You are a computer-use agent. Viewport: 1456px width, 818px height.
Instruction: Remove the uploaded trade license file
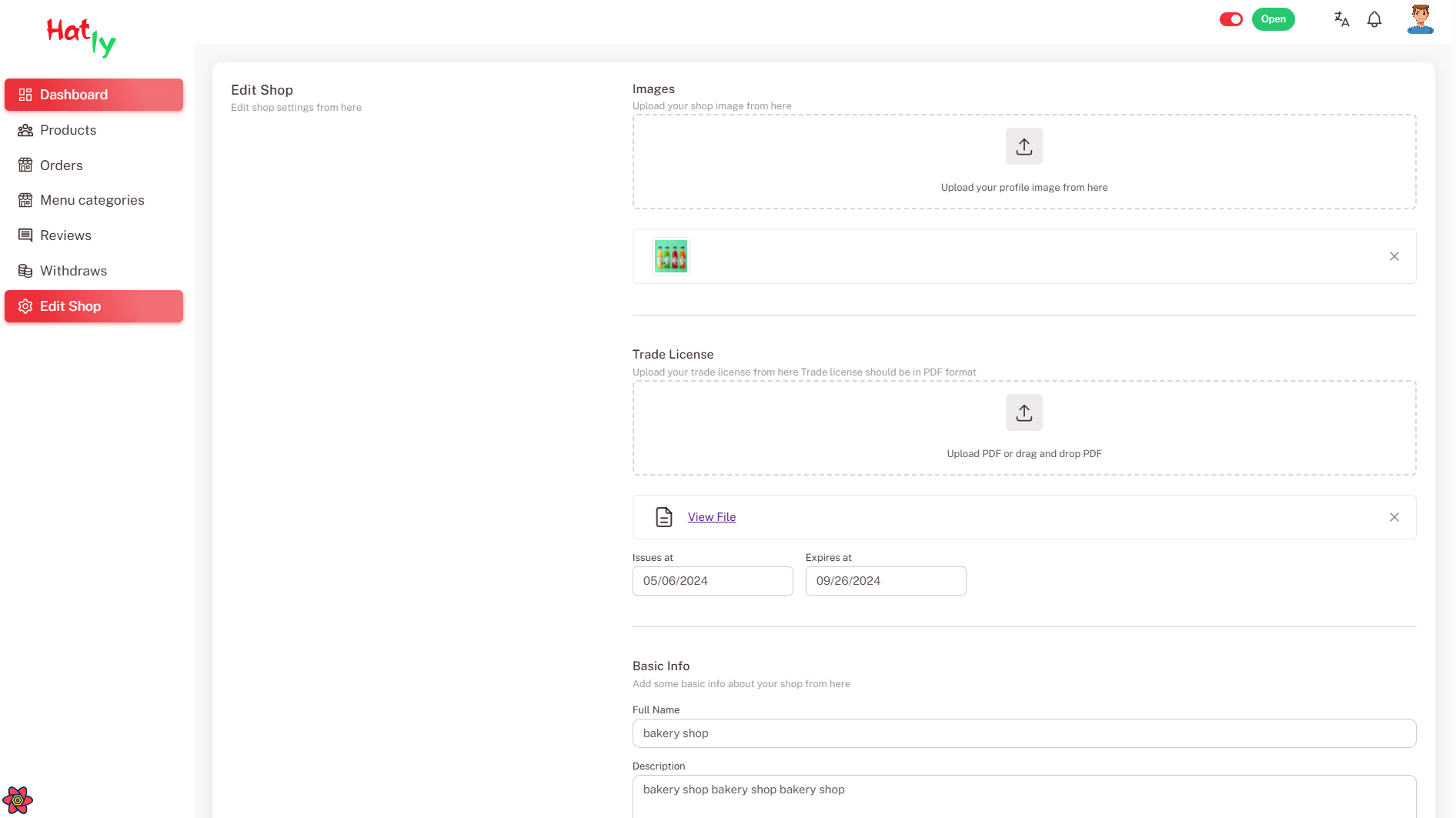click(1394, 517)
